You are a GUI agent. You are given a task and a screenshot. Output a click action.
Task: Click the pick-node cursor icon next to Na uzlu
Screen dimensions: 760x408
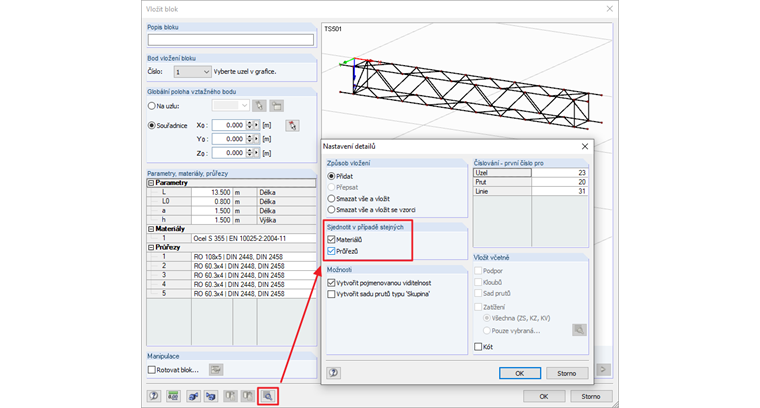[x=259, y=106]
